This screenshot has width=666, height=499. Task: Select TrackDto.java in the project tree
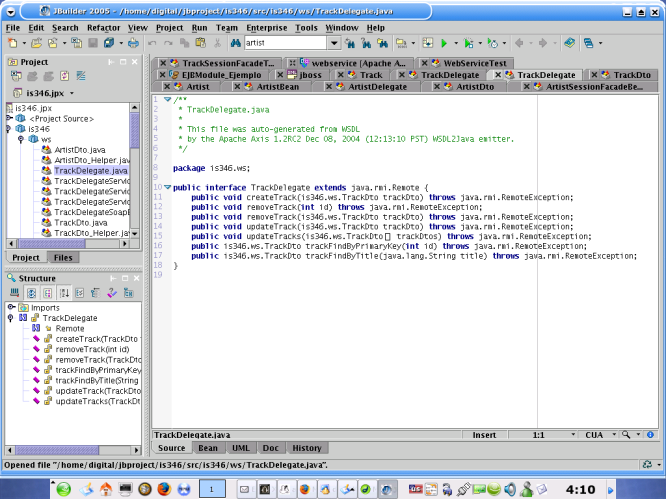pyautogui.click(x=79, y=222)
